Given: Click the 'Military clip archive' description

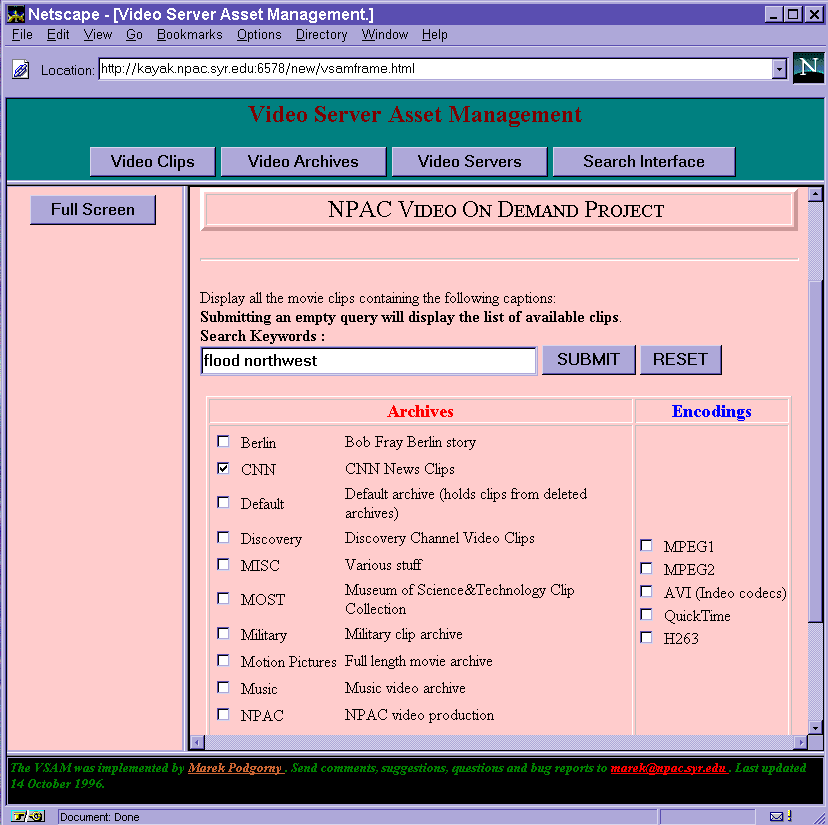Looking at the screenshot, I should point(403,634).
